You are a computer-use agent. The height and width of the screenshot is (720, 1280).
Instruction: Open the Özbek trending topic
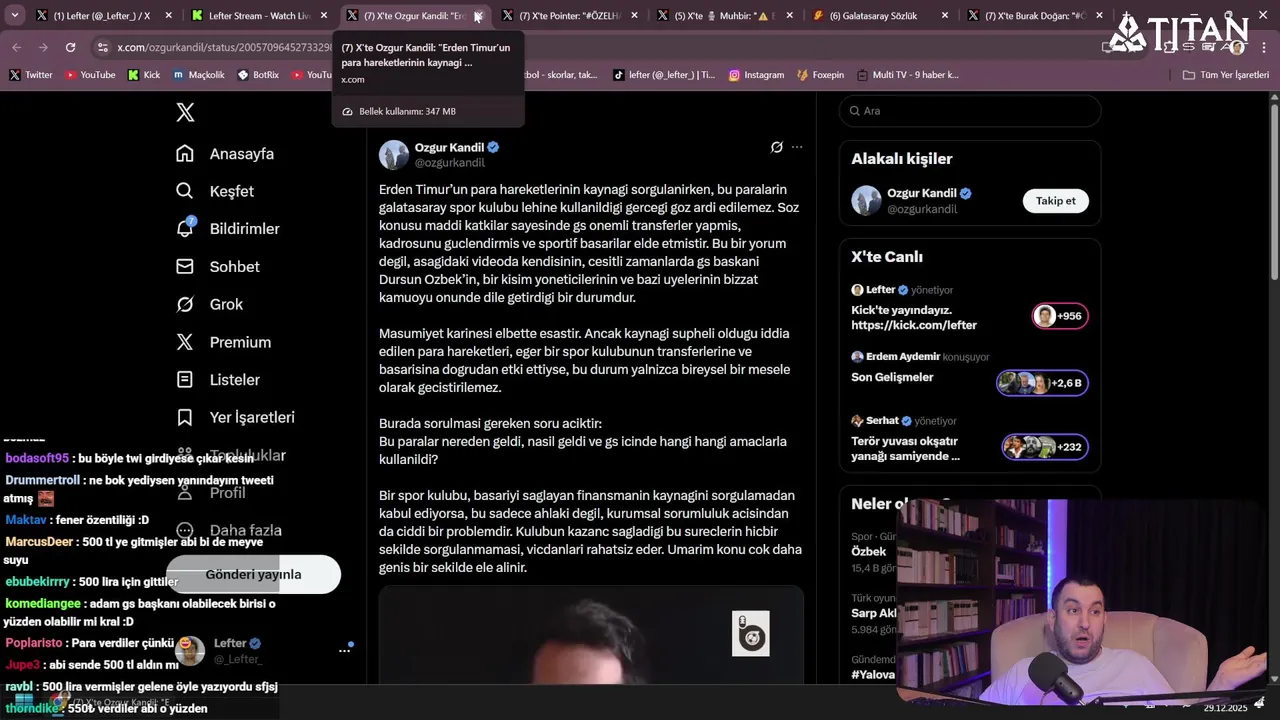click(869, 552)
